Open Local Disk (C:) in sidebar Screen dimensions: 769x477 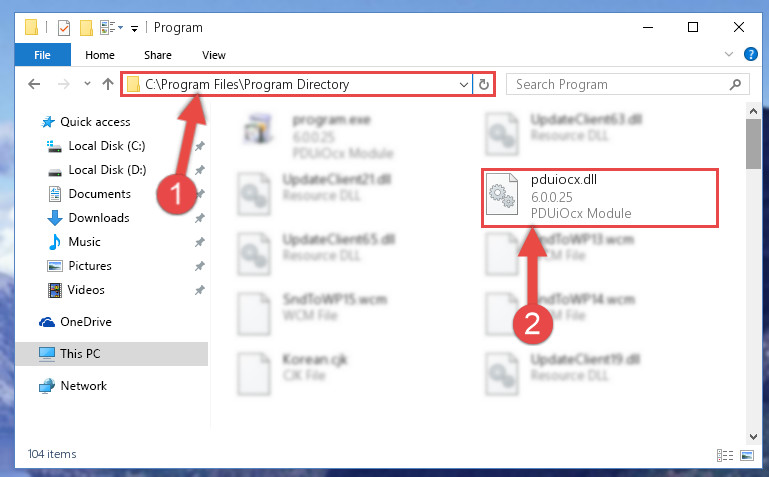coord(106,146)
